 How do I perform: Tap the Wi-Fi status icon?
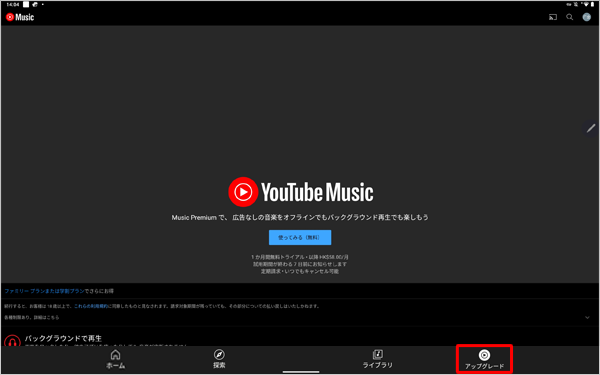[x=585, y=4]
